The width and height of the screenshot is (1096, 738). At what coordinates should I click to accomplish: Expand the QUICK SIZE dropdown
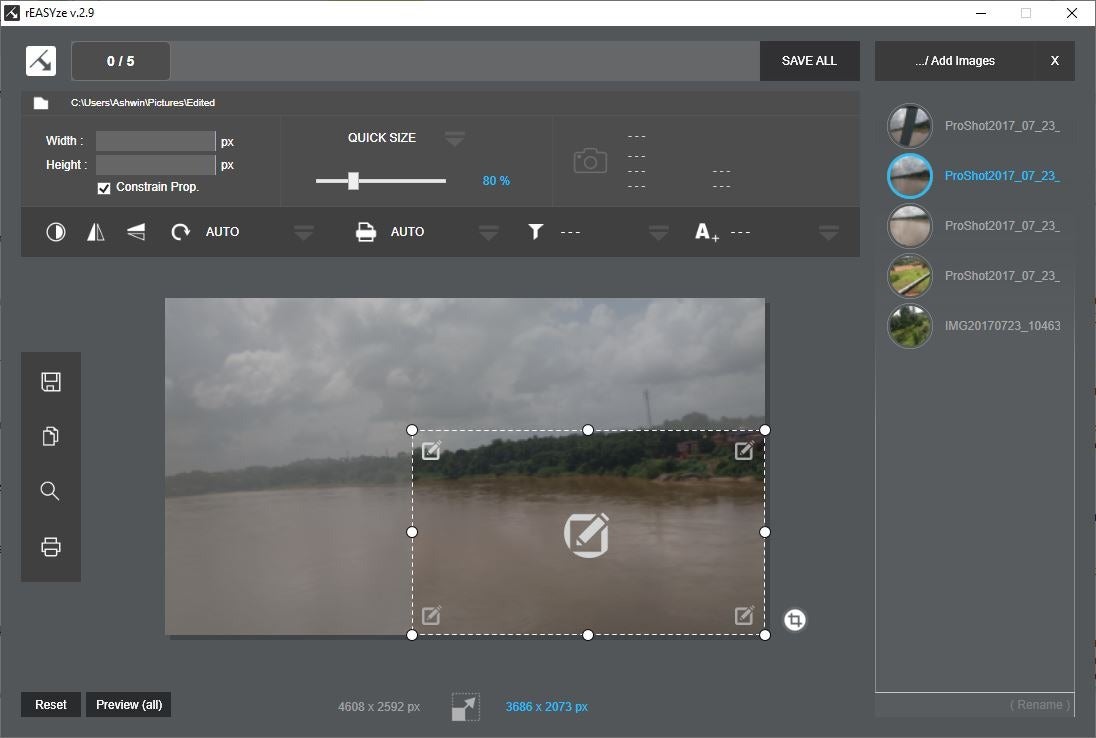[454, 138]
